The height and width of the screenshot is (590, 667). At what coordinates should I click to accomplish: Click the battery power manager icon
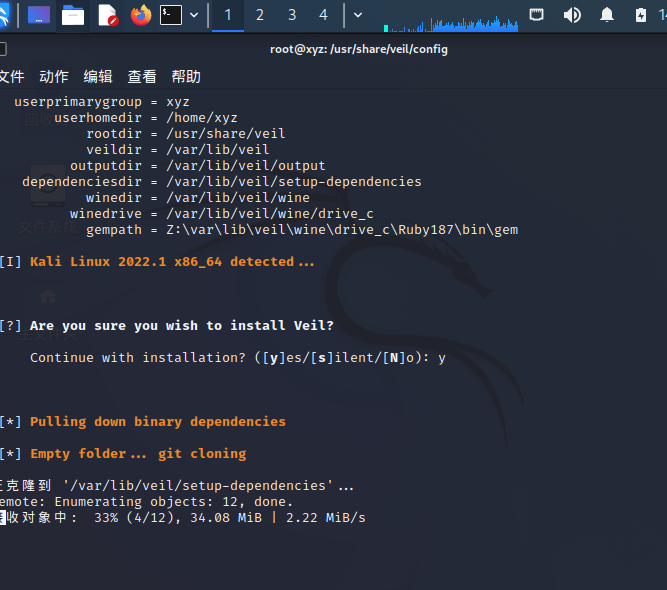pos(641,15)
